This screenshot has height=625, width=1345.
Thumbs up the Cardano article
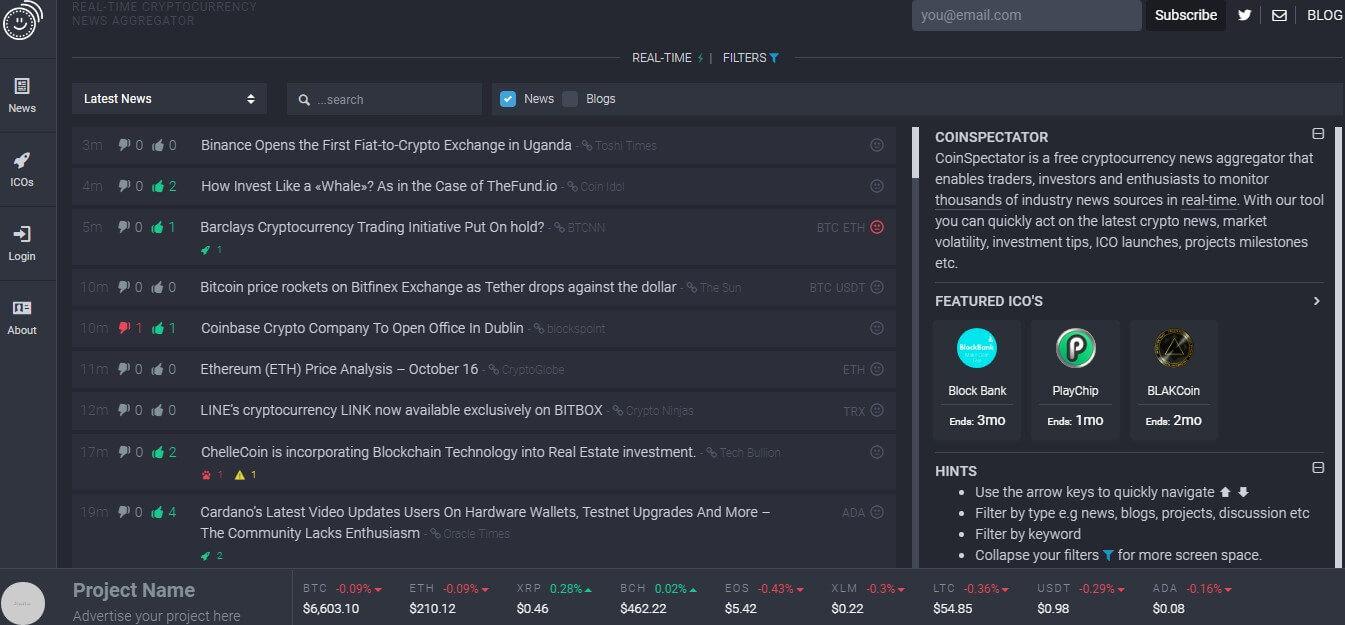tap(158, 512)
